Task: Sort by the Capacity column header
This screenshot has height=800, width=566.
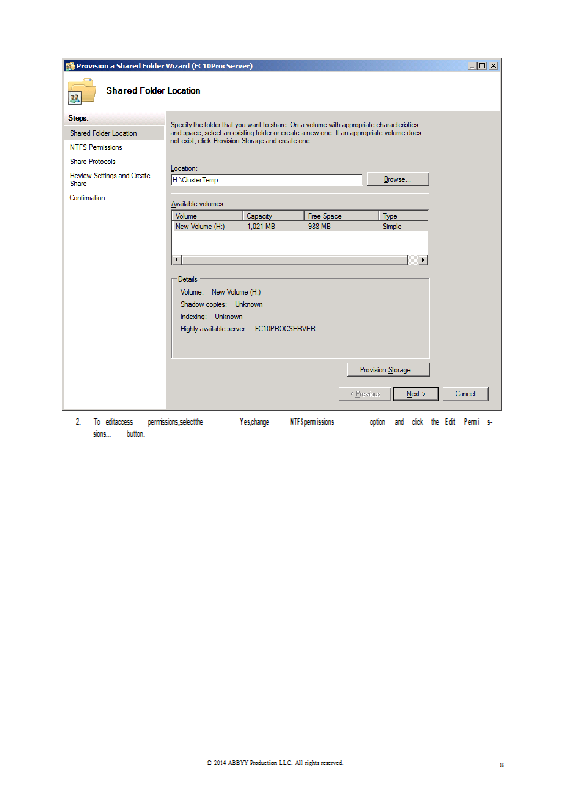Action: pyautogui.click(x=273, y=216)
